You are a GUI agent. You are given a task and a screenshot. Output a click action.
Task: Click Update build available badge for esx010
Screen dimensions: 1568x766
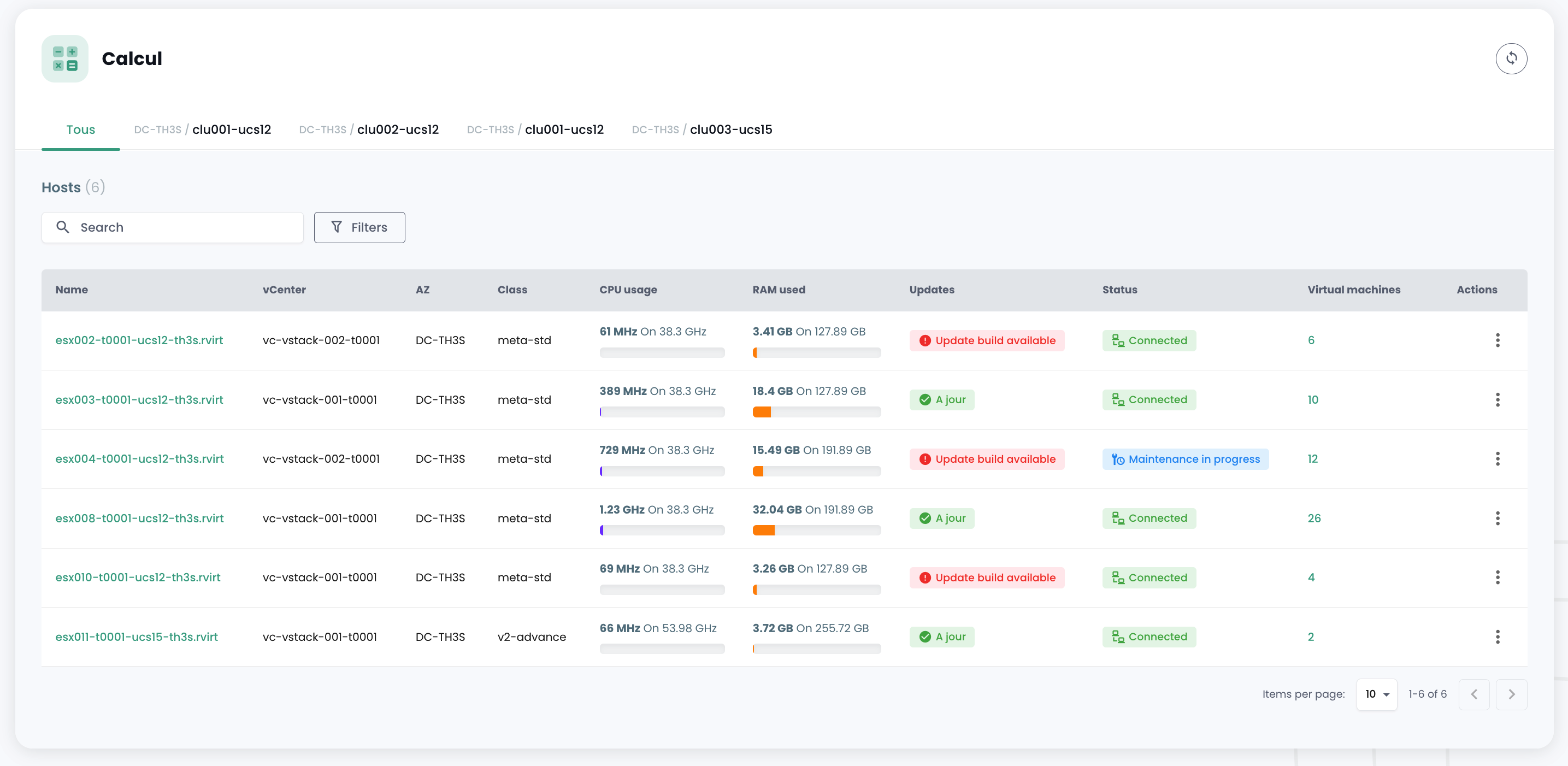click(x=986, y=578)
